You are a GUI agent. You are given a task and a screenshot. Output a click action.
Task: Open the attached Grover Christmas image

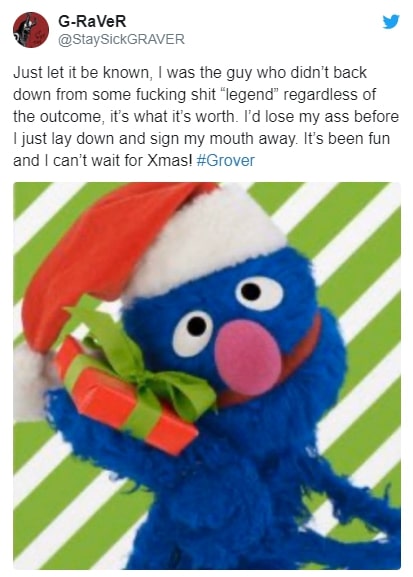point(207,376)
